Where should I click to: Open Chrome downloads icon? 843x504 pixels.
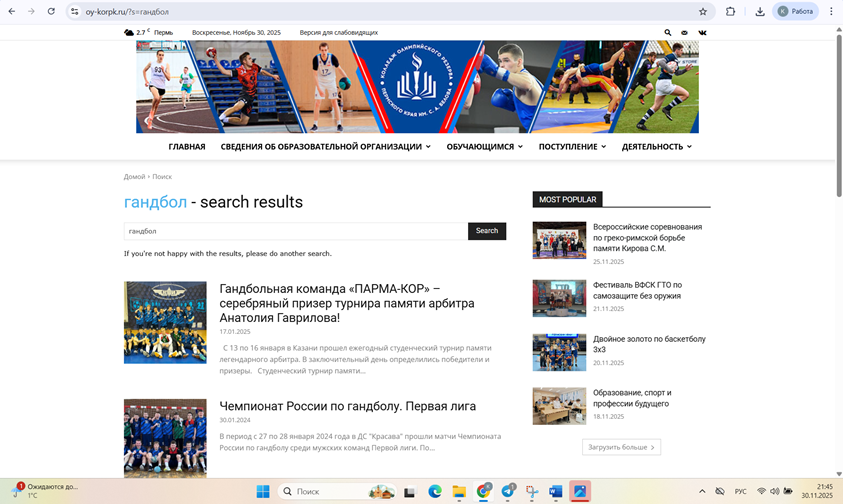pos(760,11)
